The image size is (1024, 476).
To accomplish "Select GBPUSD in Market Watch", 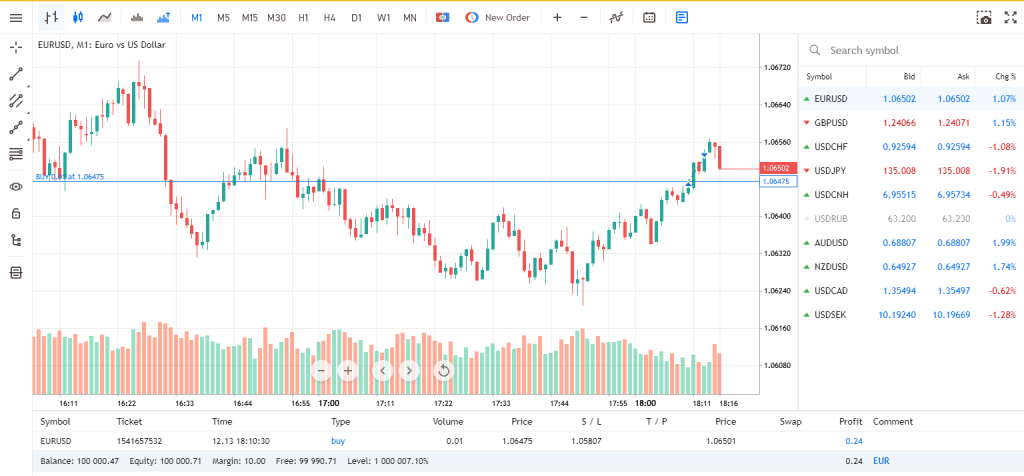I will click(911, 123).
